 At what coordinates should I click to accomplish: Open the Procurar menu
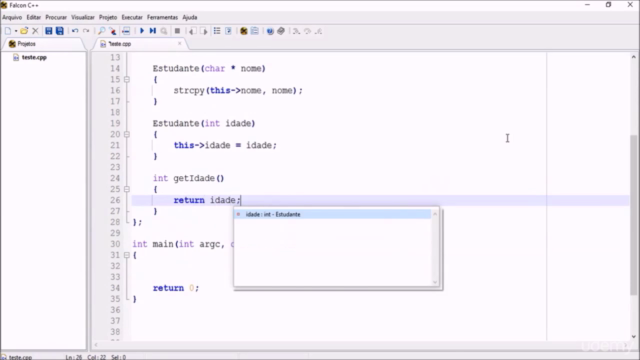click(x=56, y=17)
